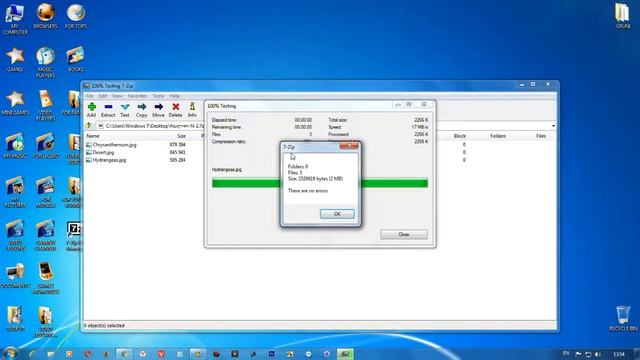
Task: Open the Books desktop folder
Action: [76, 60]
